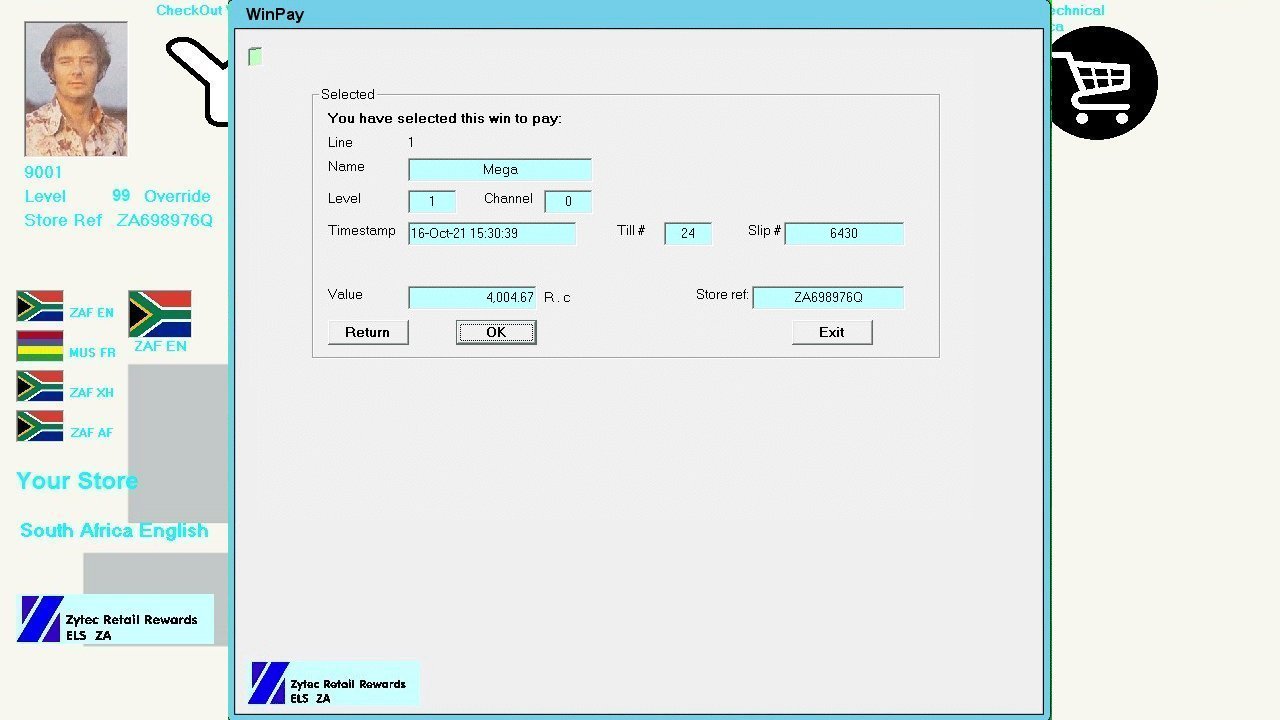1280x720 pixels.
Task: Choose the ZAF XH flag
Action: (40, 386)
